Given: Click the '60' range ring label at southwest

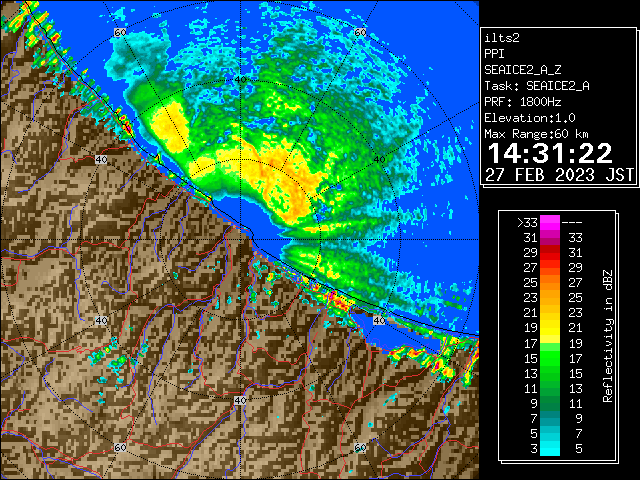Looking at the screenshot, I should click(x=120, y=448).
